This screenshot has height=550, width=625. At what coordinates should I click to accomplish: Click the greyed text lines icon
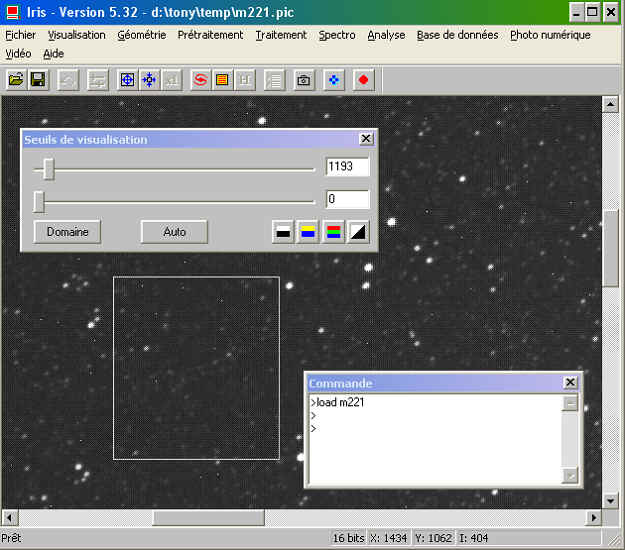275,80
